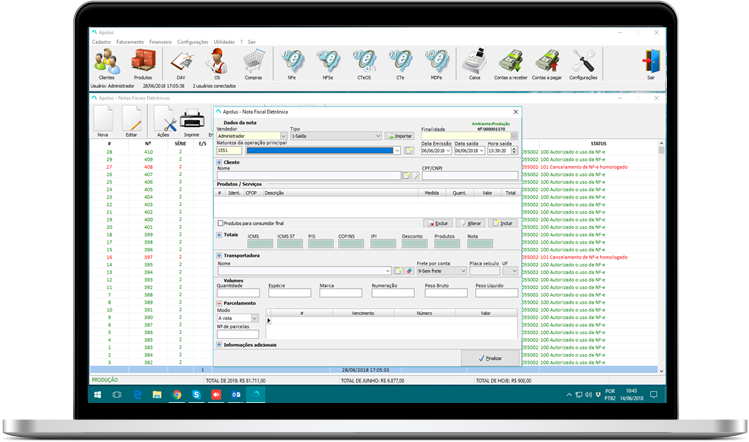The width and height of the screenshot is (749, 442).
Task: Enable Produtos para consumidor final checkbox
Action: [x=220, y=223]
